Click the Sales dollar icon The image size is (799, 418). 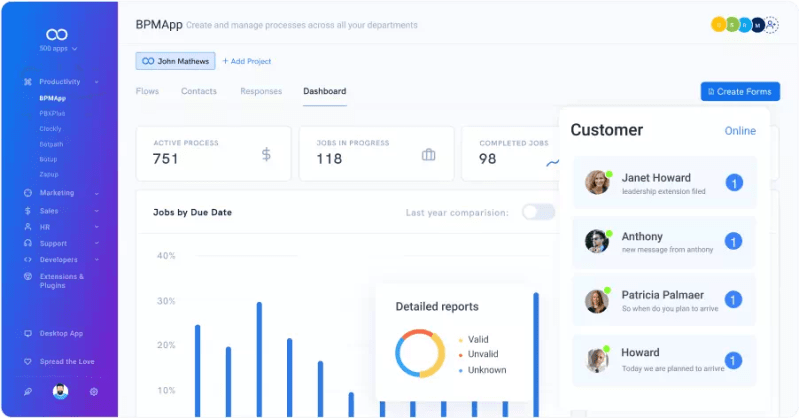pyautogui.click(x=28, y=211)
